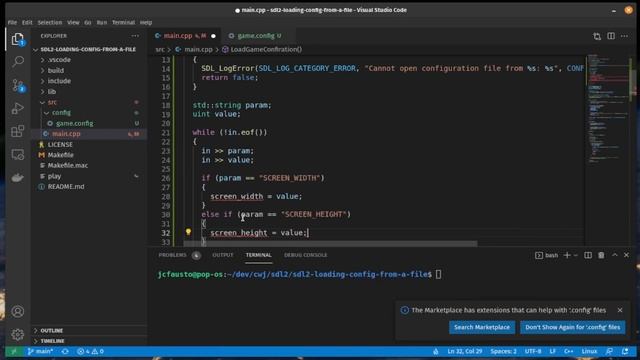The width and height of the screenshot is (640, 360).
Task: Maximize the panel with the up chevron
Action: pyautogui.click(x=615, y=255)
